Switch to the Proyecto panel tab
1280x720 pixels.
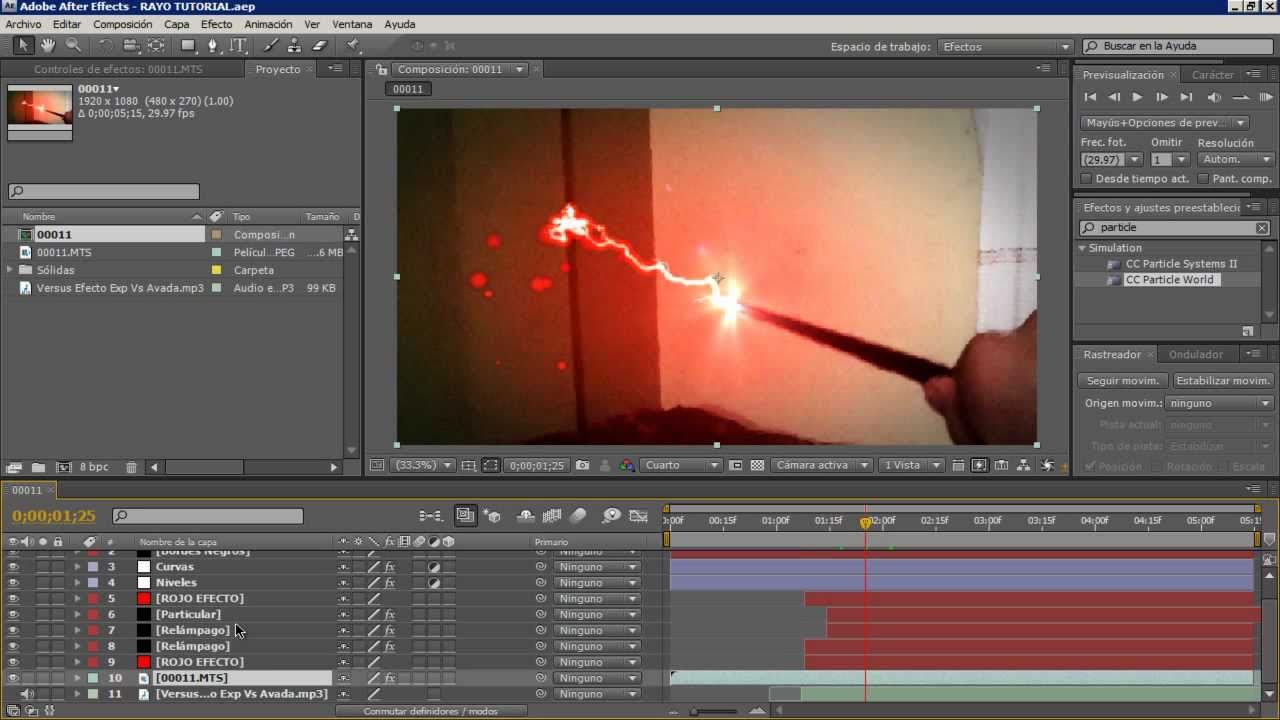tap(277, 69)
